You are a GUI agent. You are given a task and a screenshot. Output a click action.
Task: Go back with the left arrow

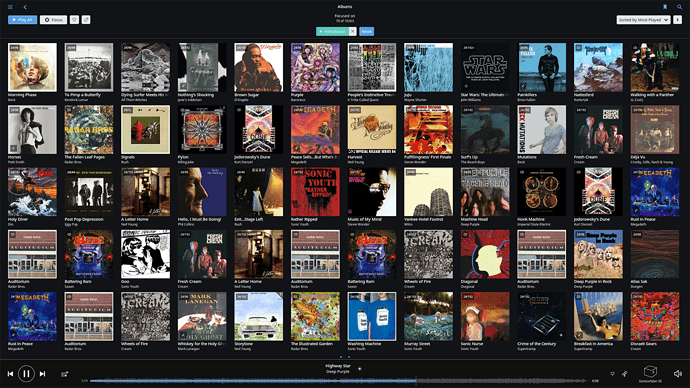25,7
